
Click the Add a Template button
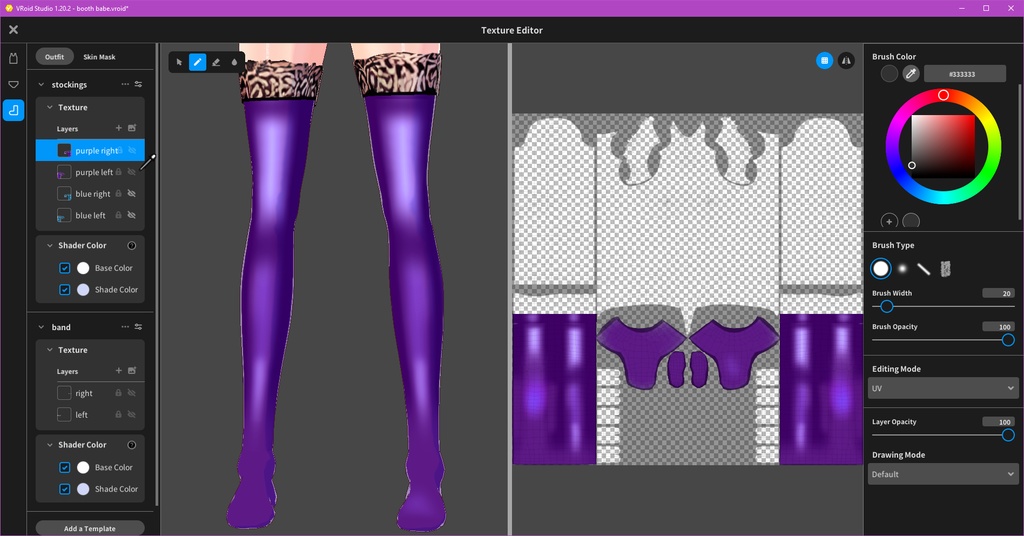pos(90,528)
